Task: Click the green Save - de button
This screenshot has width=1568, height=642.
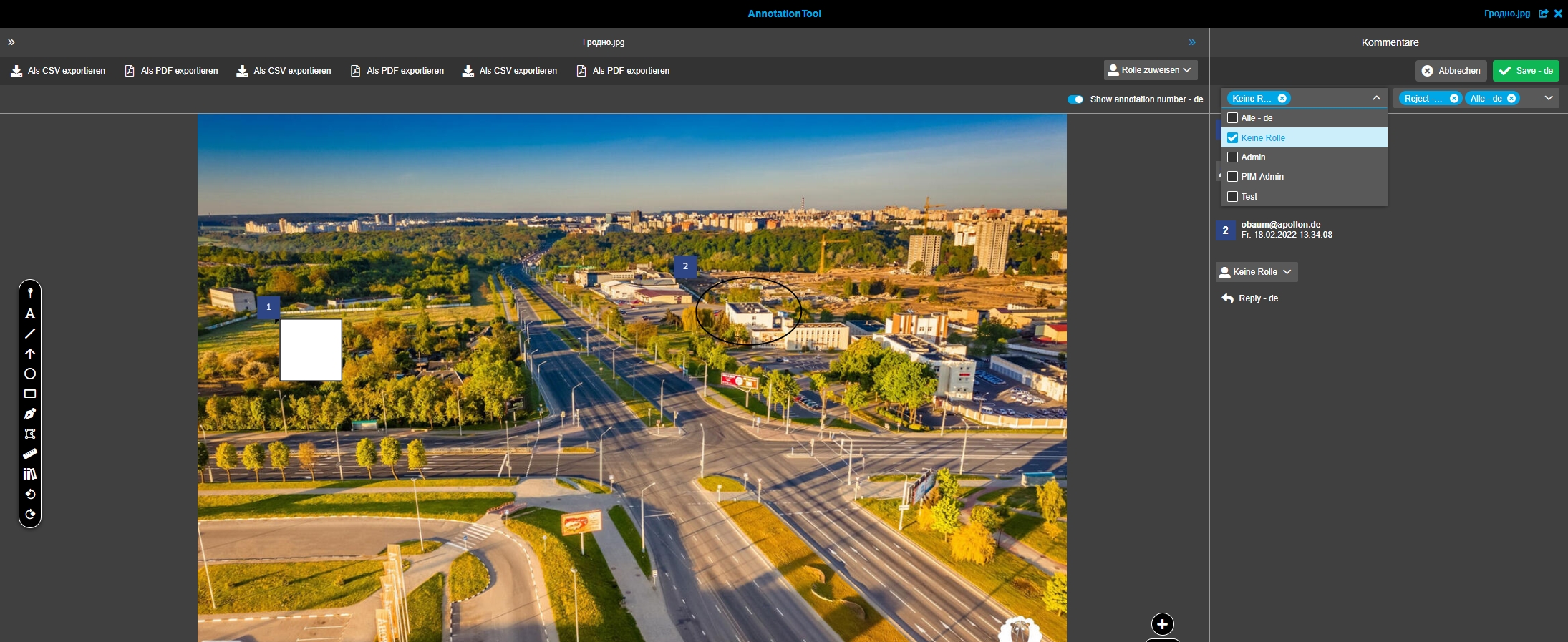Action: click(x=1526, y=71)
